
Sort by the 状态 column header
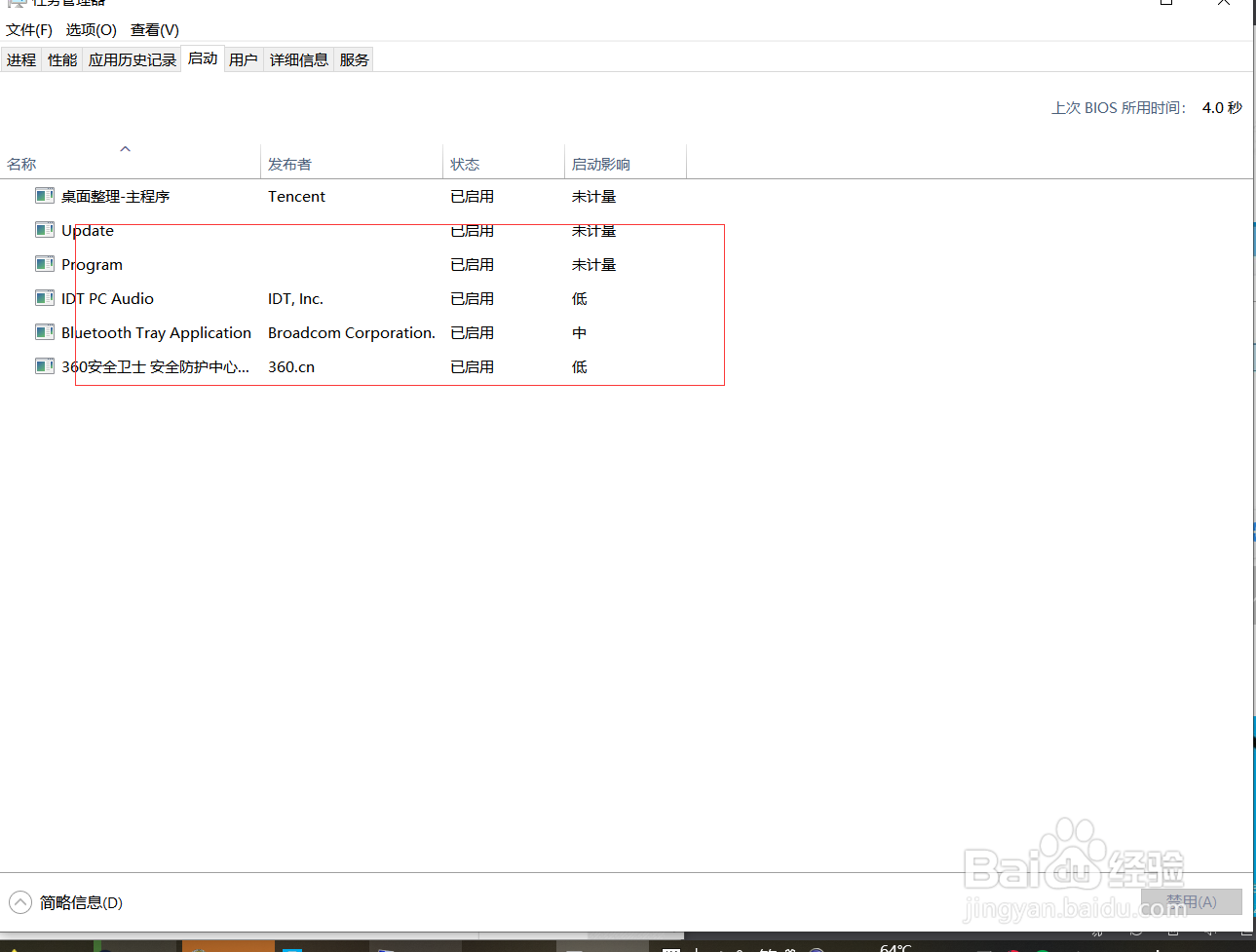click(504, 164)
